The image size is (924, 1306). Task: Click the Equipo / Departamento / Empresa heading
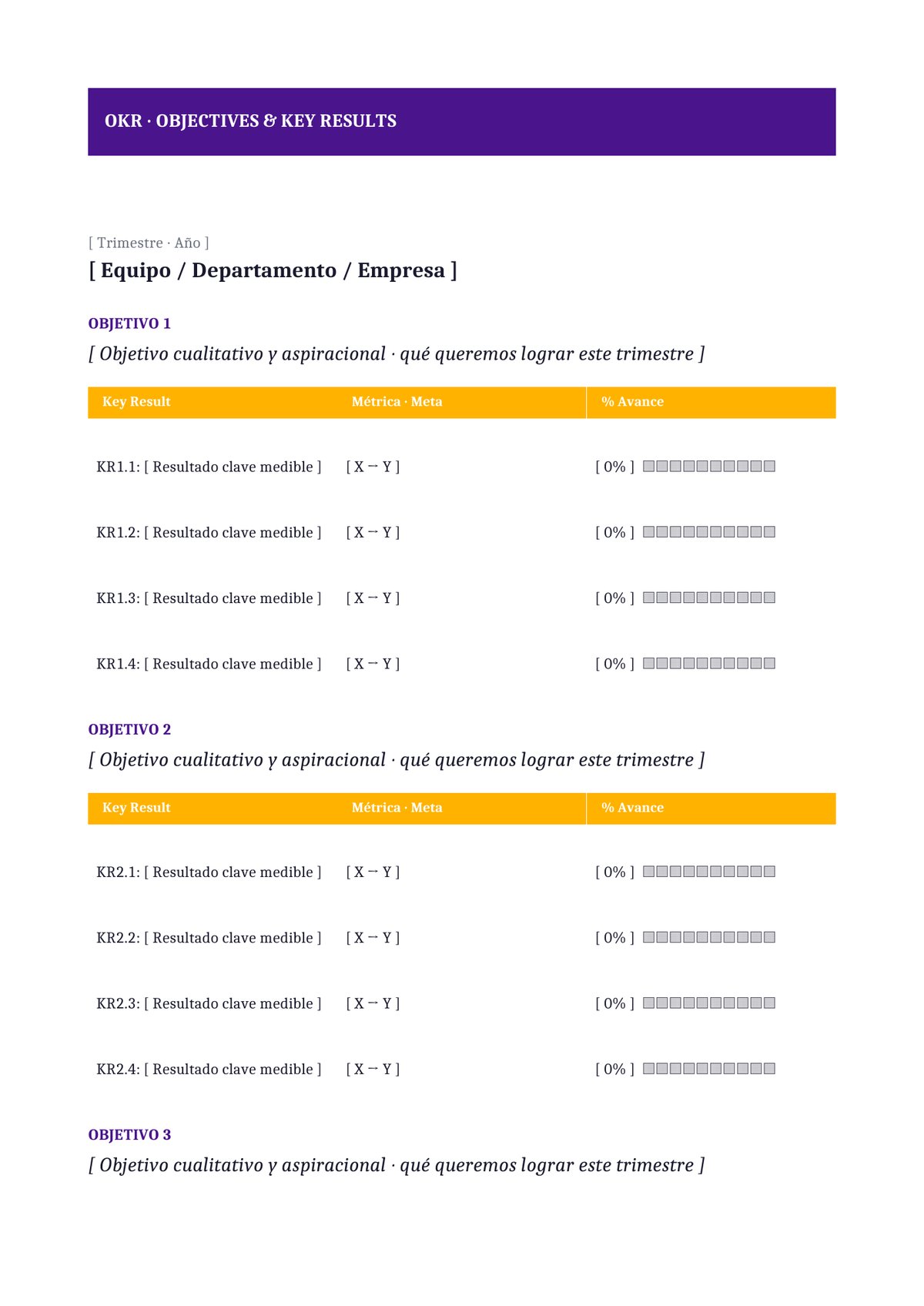(273, 270)
